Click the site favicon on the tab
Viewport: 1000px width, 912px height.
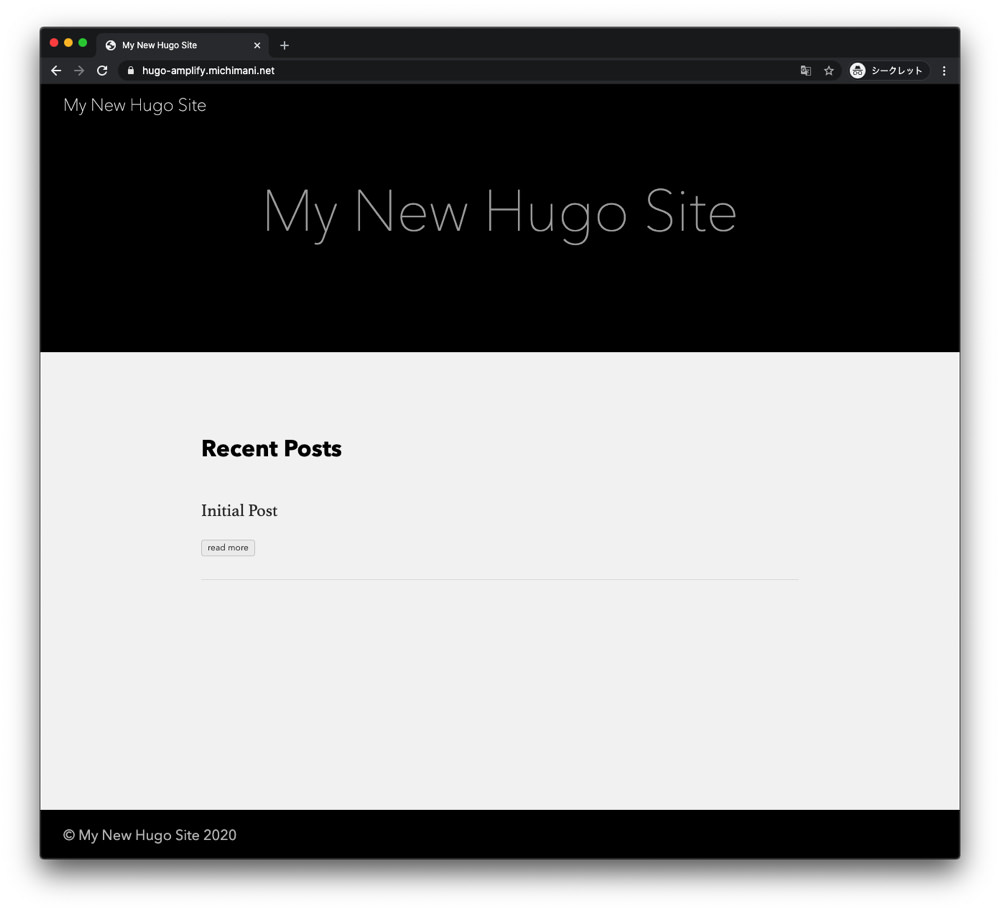(110, 44)
